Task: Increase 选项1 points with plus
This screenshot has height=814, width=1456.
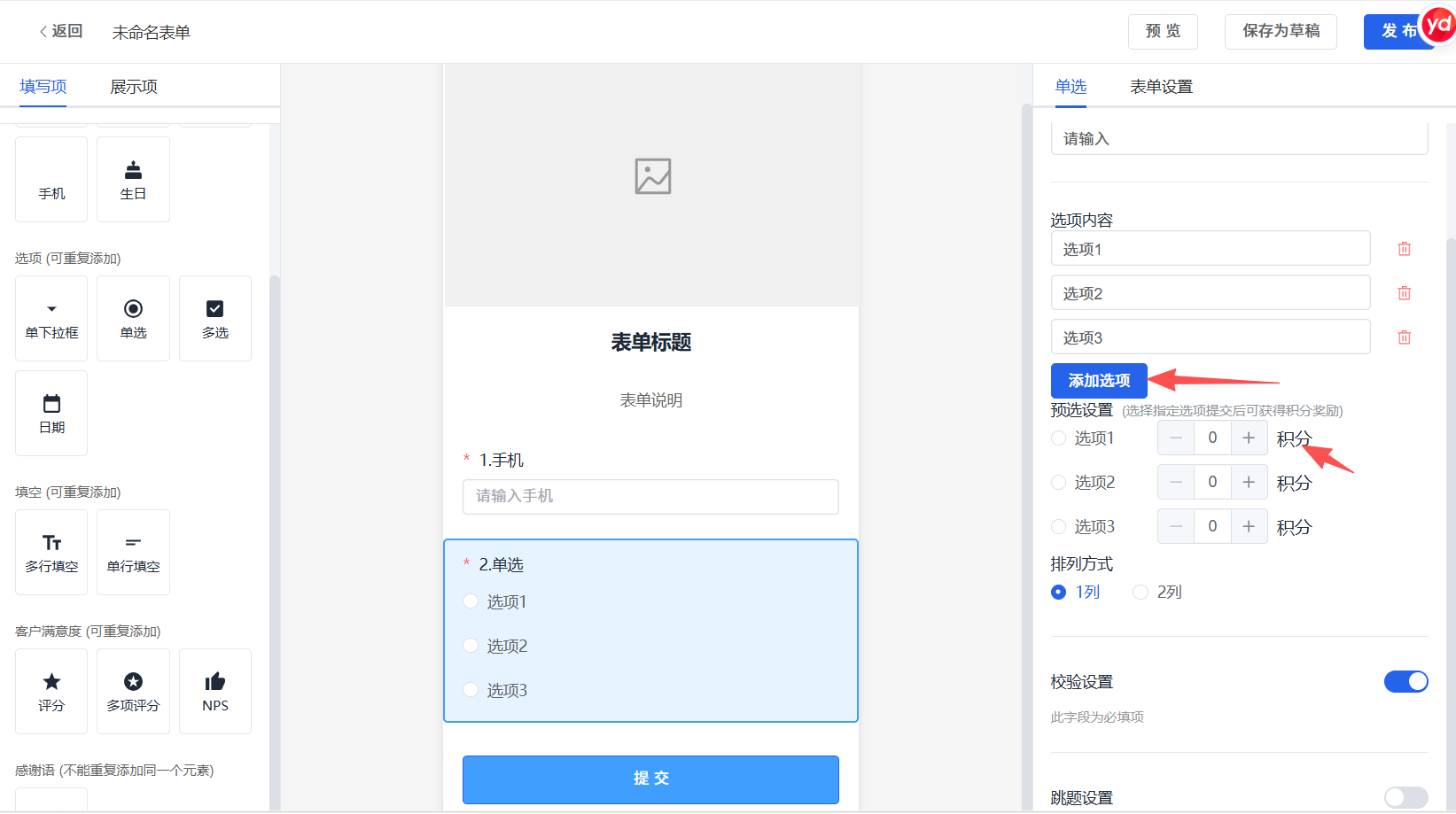Action: pos(1249,438)
